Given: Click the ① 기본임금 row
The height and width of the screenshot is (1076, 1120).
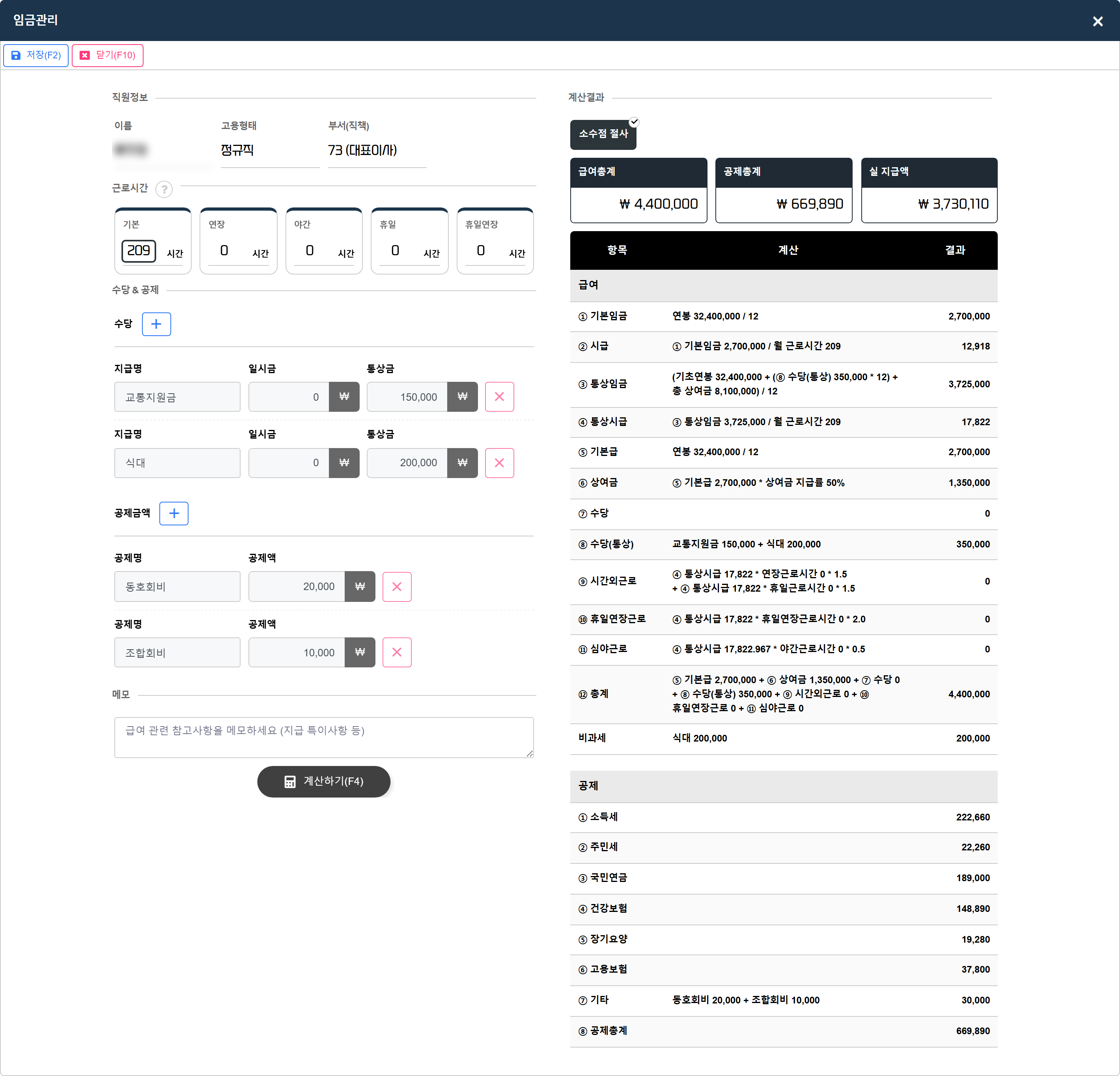Looking at the screenshot, I should 784,317.
